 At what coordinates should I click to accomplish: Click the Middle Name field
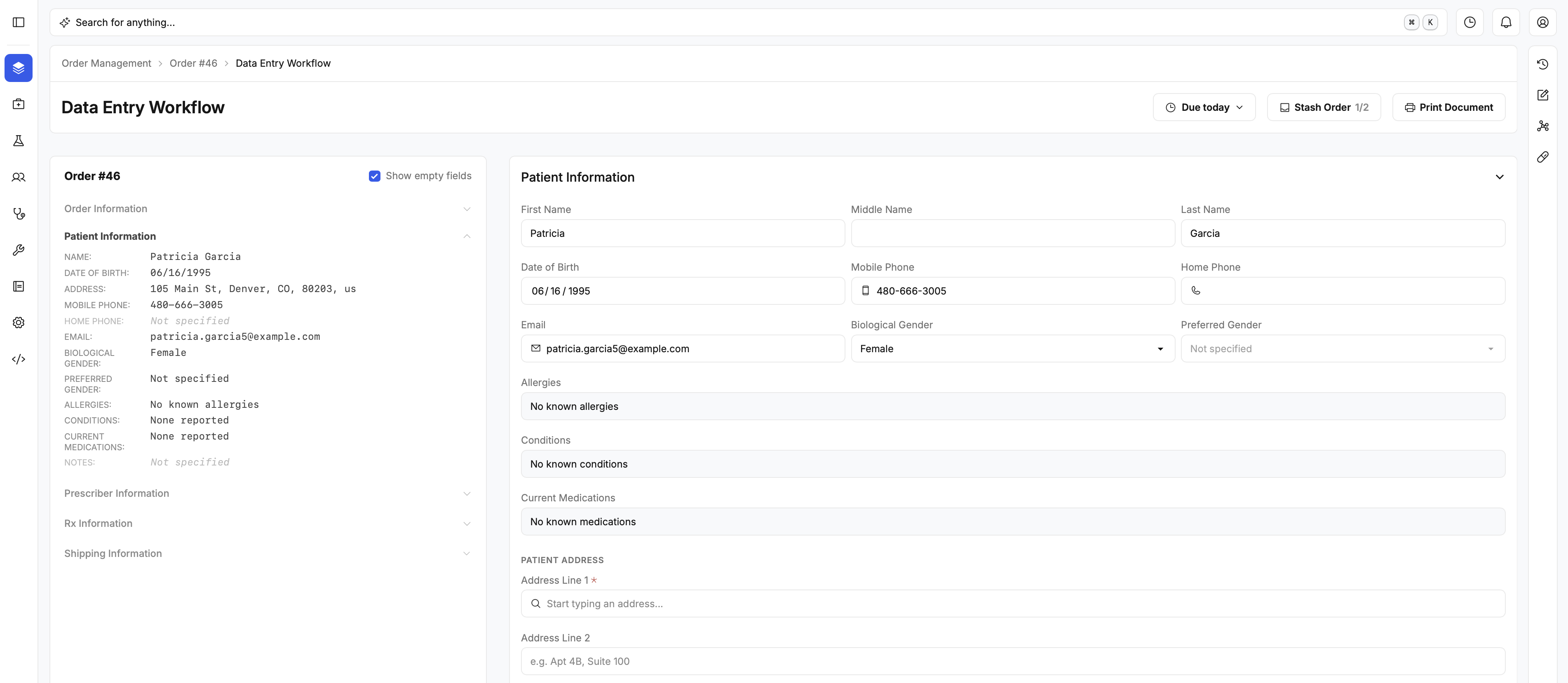point(1012,234)
